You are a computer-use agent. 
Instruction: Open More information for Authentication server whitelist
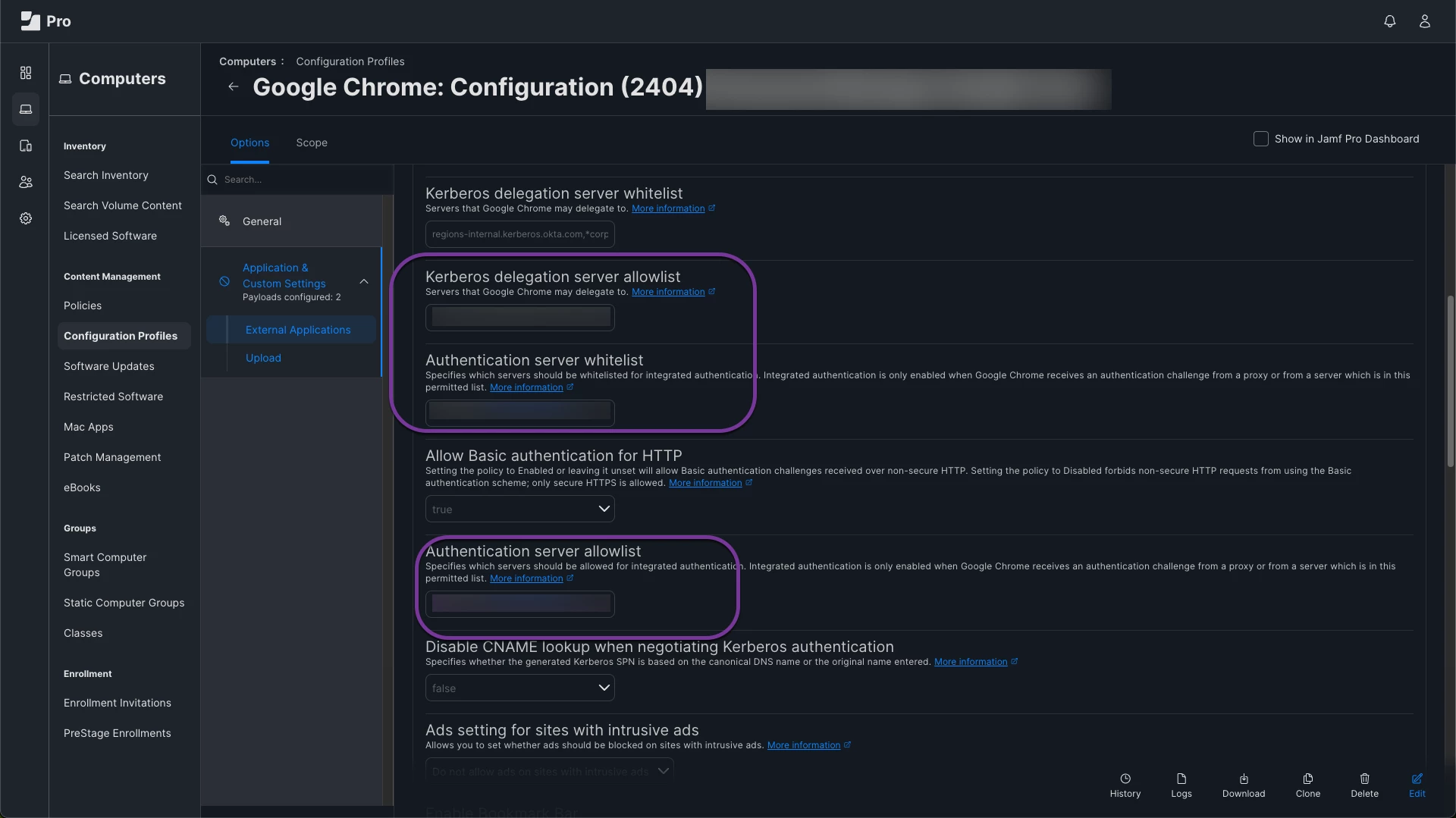[x=526, y=387]
